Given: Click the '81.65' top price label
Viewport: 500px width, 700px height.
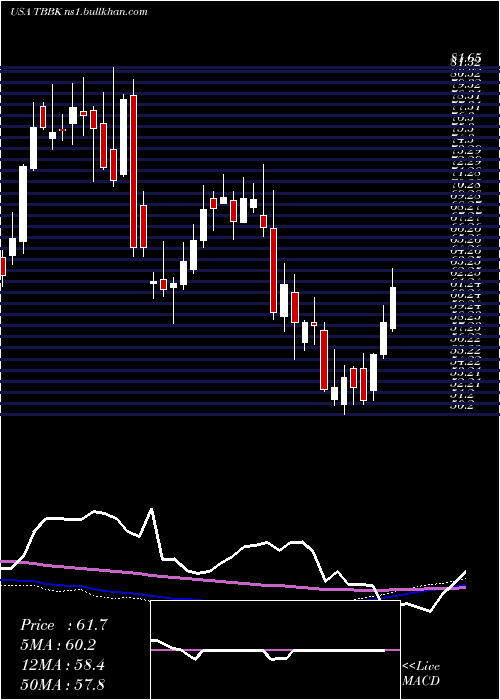Looking at the screenshot, I should tap(466, 58).
